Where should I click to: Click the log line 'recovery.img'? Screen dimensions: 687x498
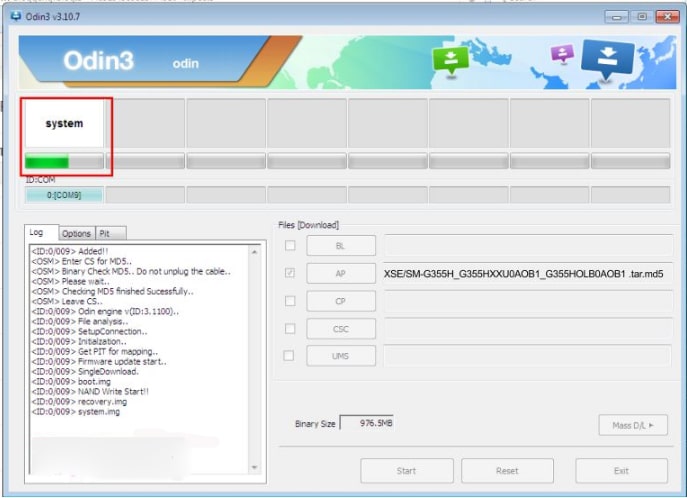pos(79,402)
